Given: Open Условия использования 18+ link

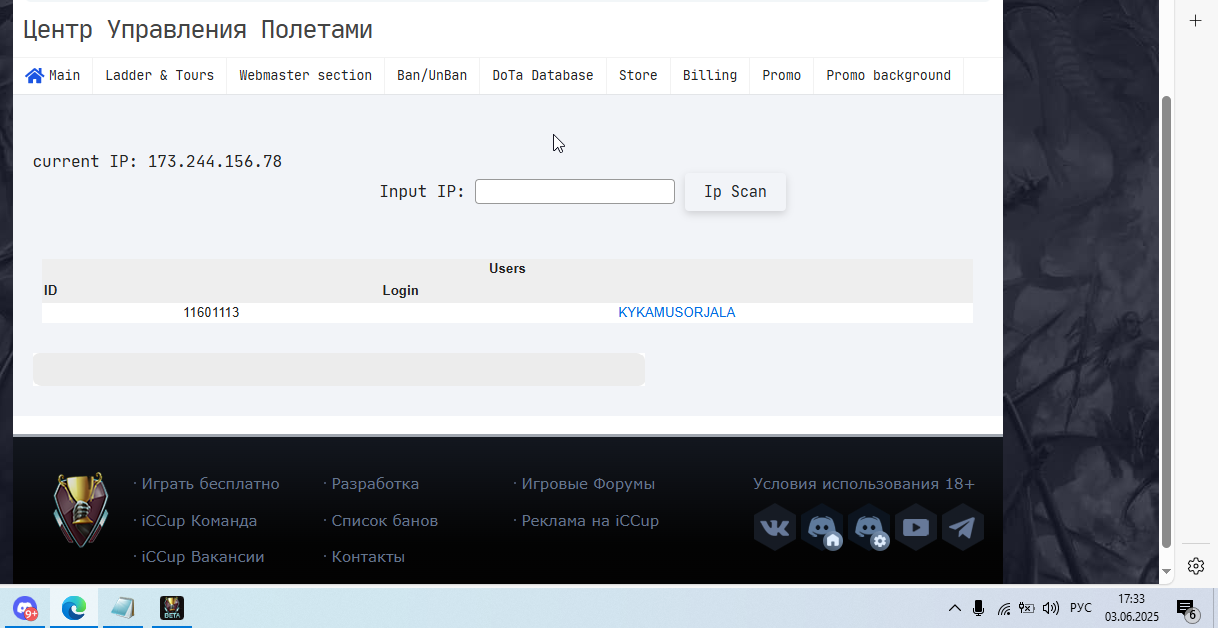Looking at the screenshot, I should point(864,484).
